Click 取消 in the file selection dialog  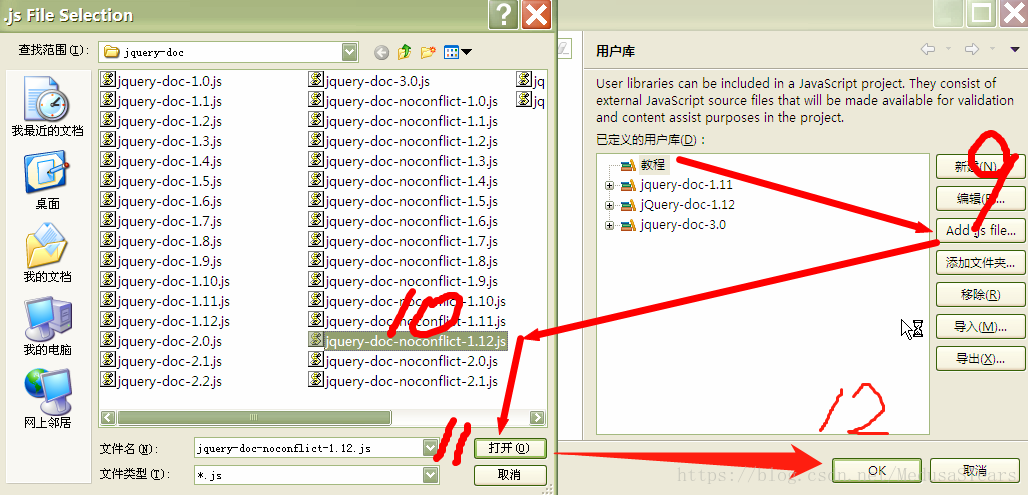[x=510, y=475]
